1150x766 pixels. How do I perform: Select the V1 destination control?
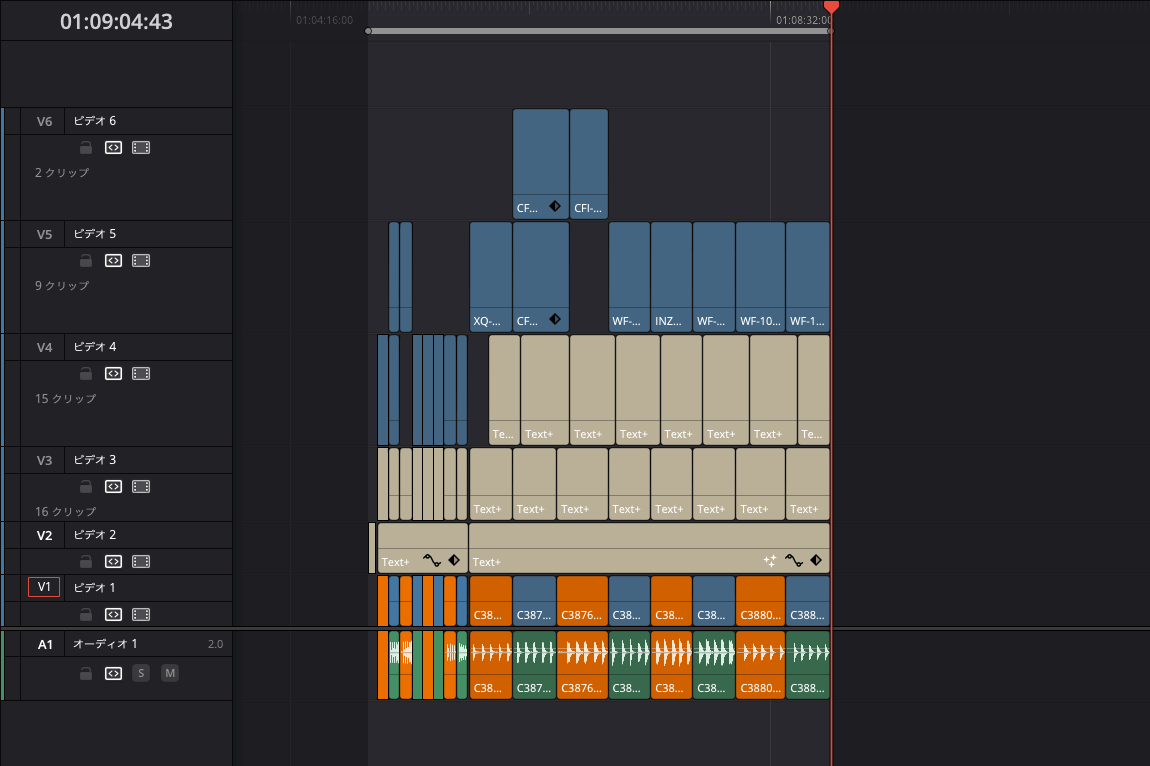click(44, 587)
